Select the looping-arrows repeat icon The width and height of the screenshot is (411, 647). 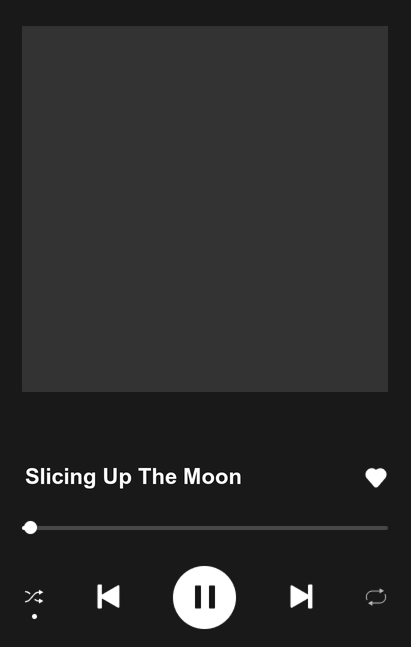click(x=376, y=597)
